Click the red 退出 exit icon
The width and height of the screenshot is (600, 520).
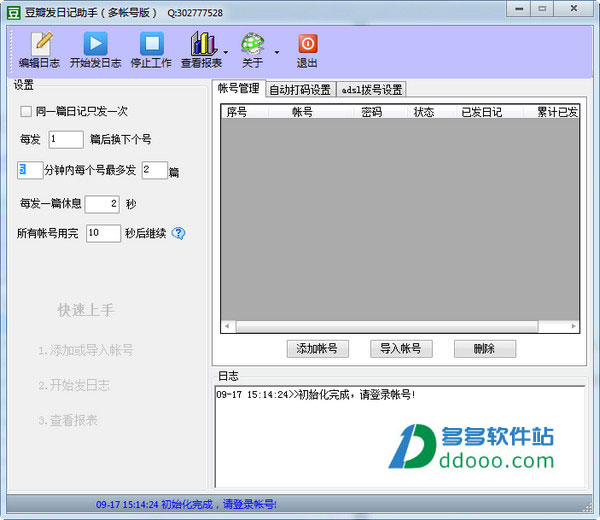(307, 50)
